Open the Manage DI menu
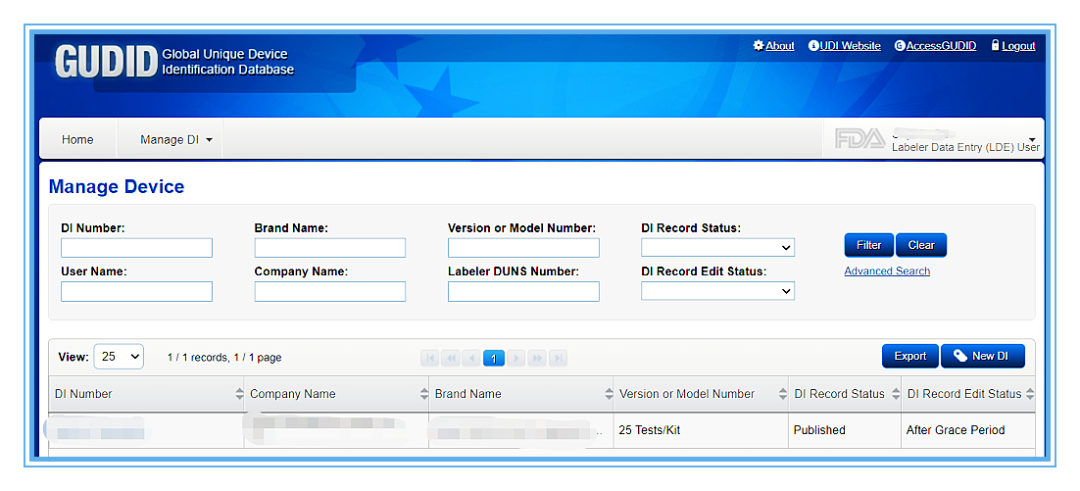Viewport: 1080px width, 491px height. (x=176, y=139)
